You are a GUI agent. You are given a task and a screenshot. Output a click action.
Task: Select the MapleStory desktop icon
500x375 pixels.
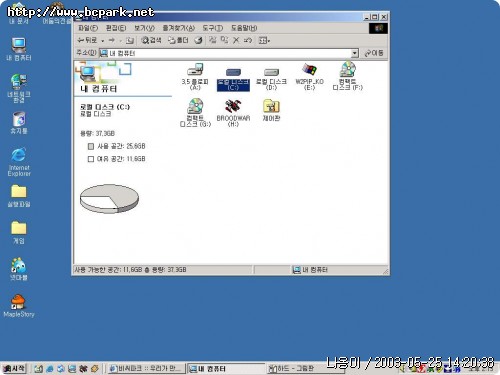(19, 306)
